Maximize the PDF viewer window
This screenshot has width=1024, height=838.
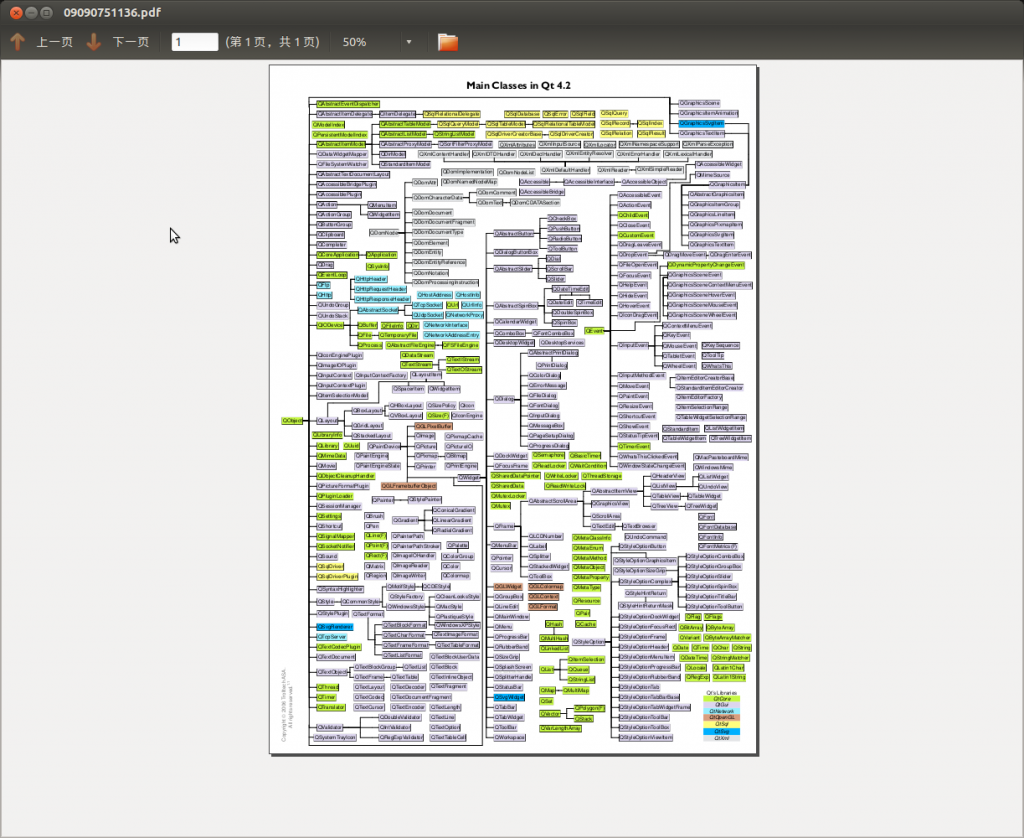coord(46,12)
